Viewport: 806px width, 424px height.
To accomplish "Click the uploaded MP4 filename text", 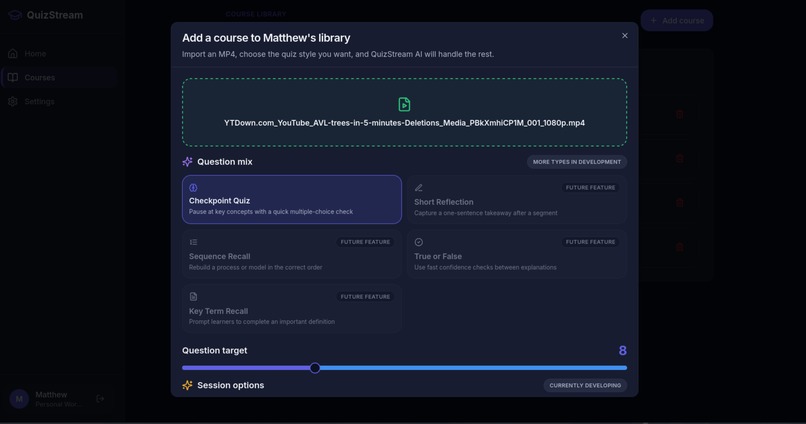I will click(405, 123).
